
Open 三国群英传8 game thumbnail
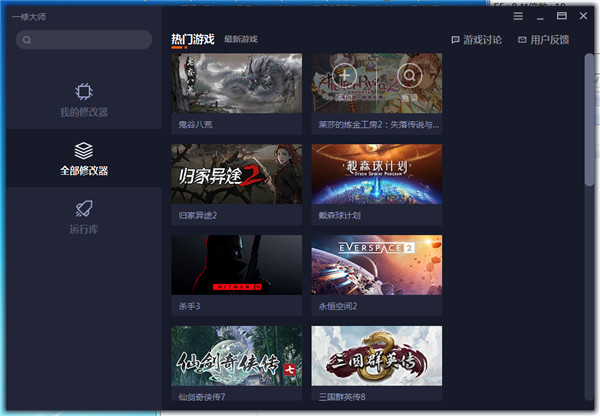coord(377,356)
